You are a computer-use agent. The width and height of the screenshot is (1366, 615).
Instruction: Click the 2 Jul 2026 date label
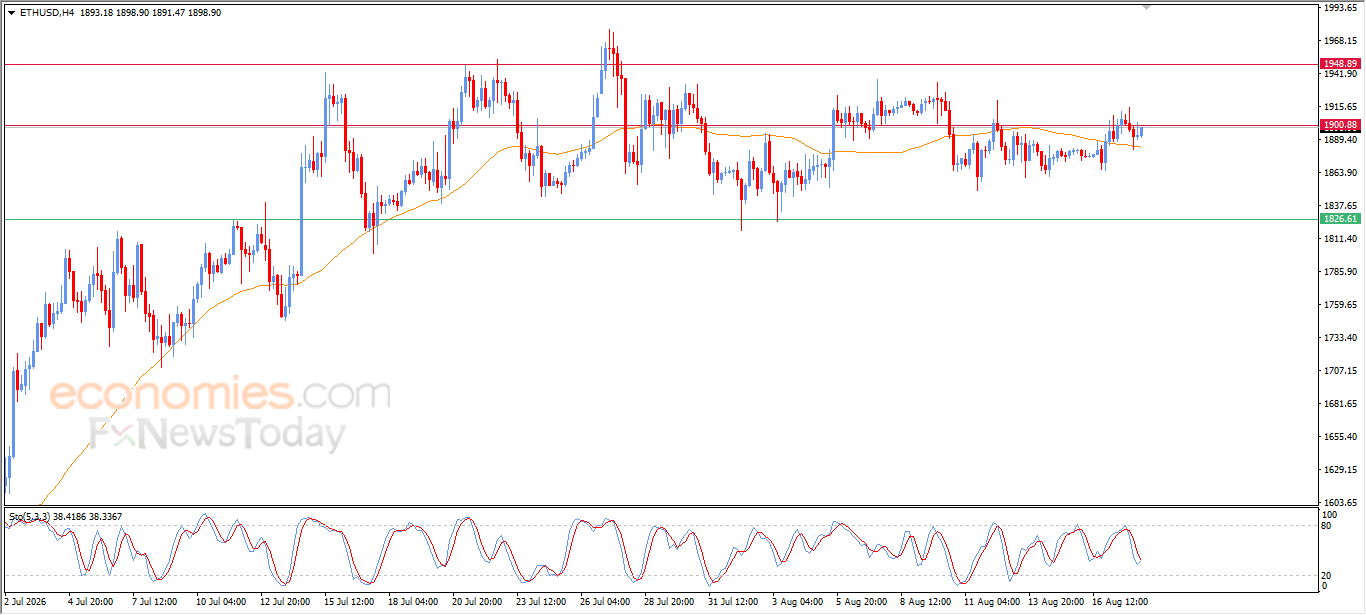coord(25,603)
